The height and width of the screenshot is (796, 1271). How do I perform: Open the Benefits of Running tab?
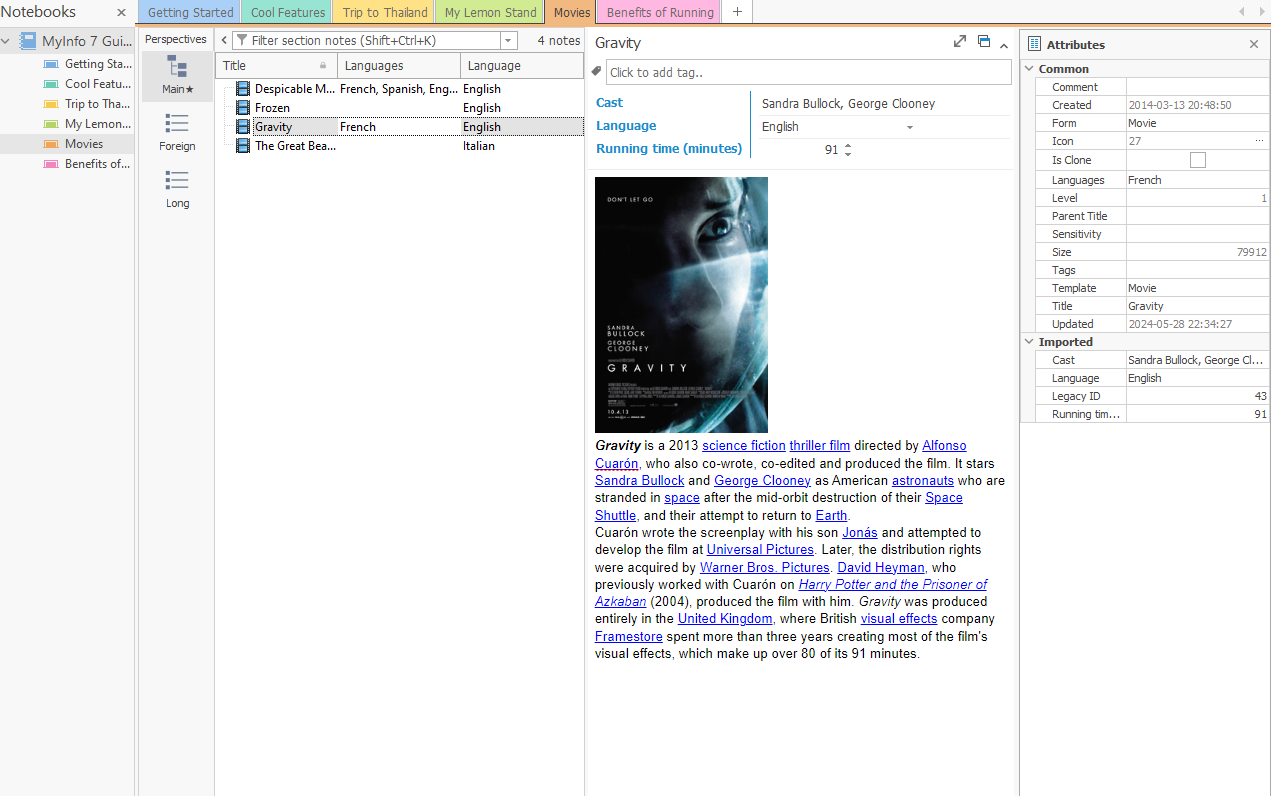(660, 13)
